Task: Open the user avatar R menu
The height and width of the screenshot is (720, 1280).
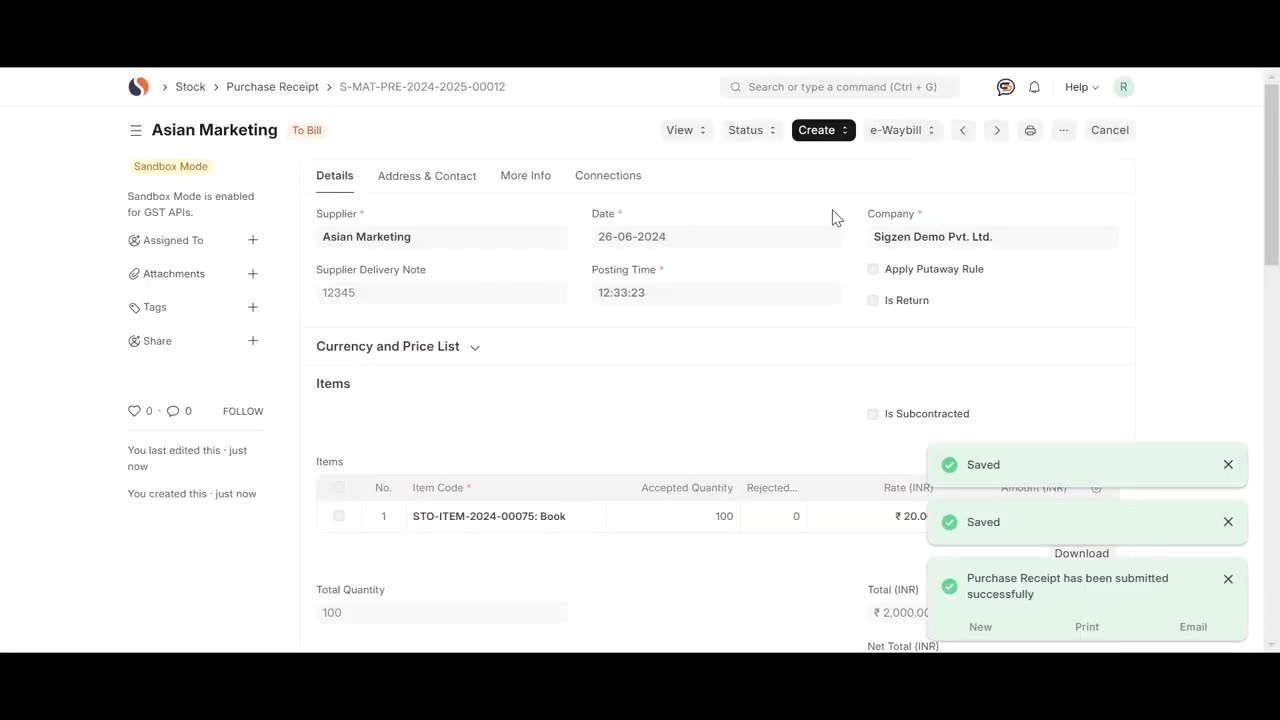Action: pyautogui.click(x=1123, y=87)
